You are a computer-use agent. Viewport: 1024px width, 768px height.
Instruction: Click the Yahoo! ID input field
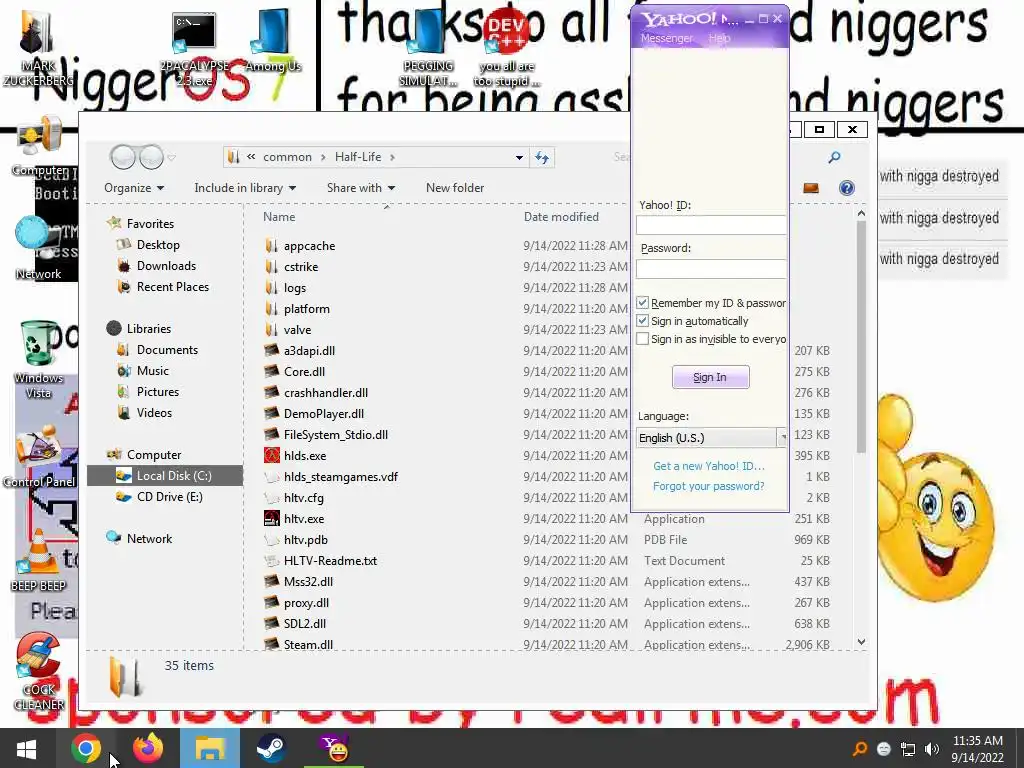coord(711,225)
